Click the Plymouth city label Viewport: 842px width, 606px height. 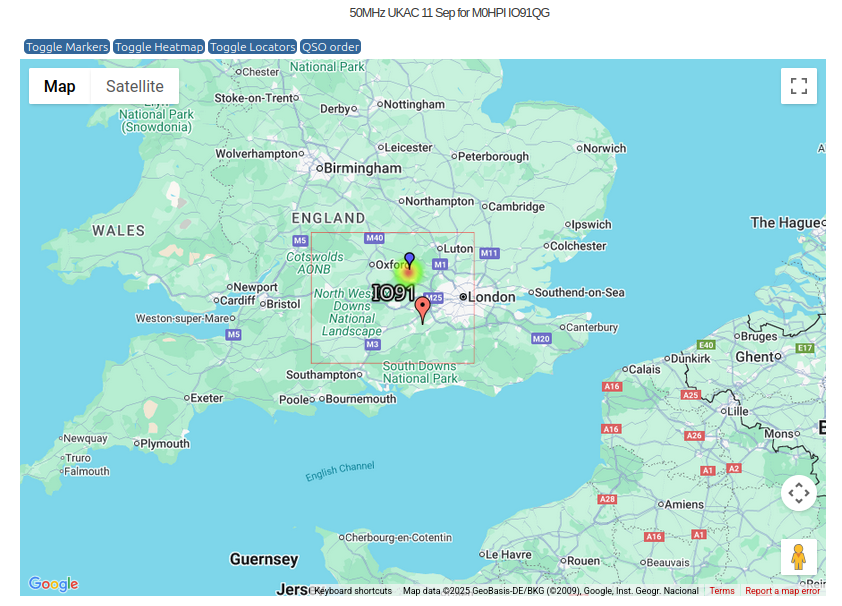point(165,444)
